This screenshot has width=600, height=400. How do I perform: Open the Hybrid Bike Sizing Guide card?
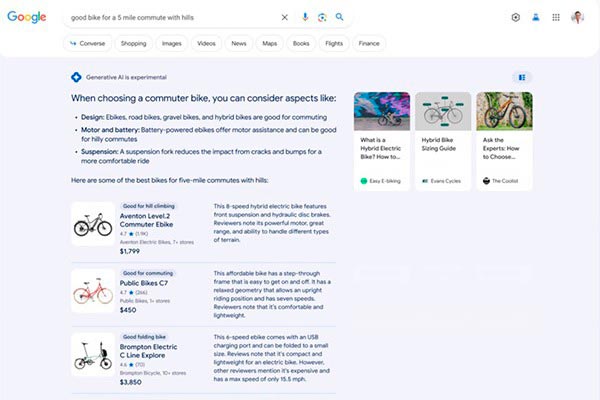click(443, 141)
